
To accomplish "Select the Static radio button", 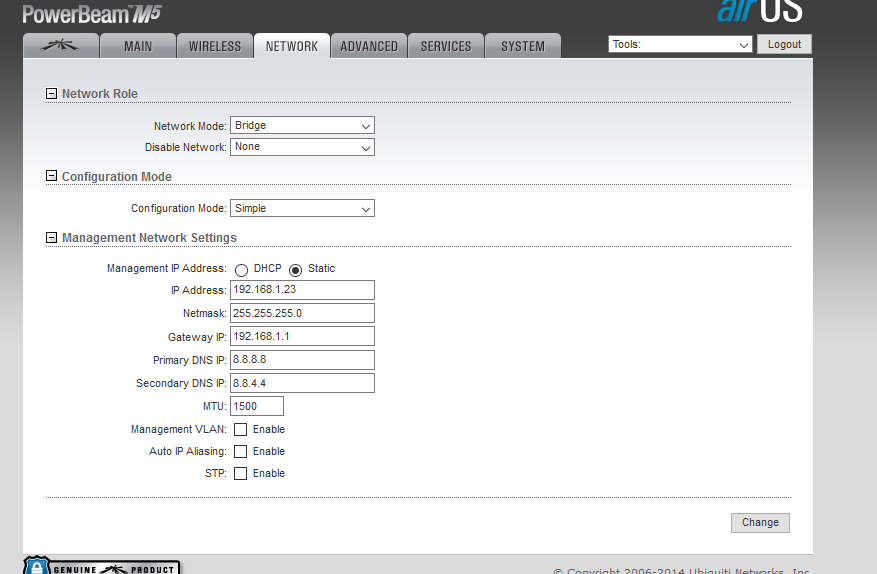I will pos(295,270).
